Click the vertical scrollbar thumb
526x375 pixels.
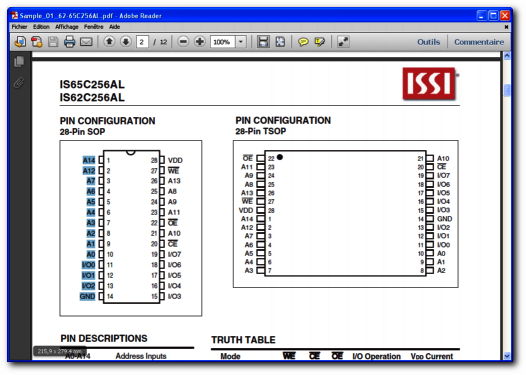click(507, 90)
